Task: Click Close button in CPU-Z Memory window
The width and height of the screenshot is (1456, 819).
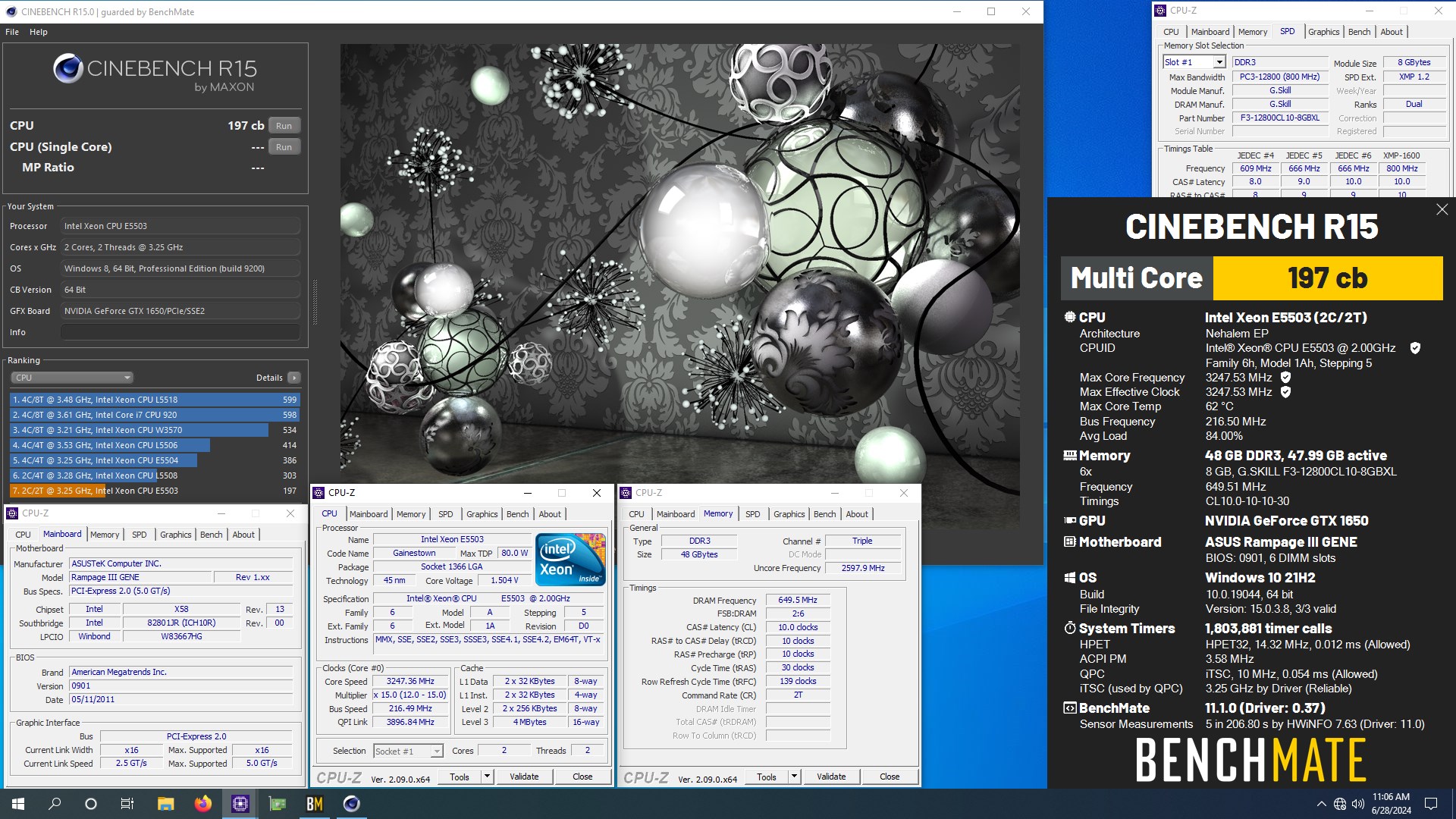Action: tap(890, 777)
